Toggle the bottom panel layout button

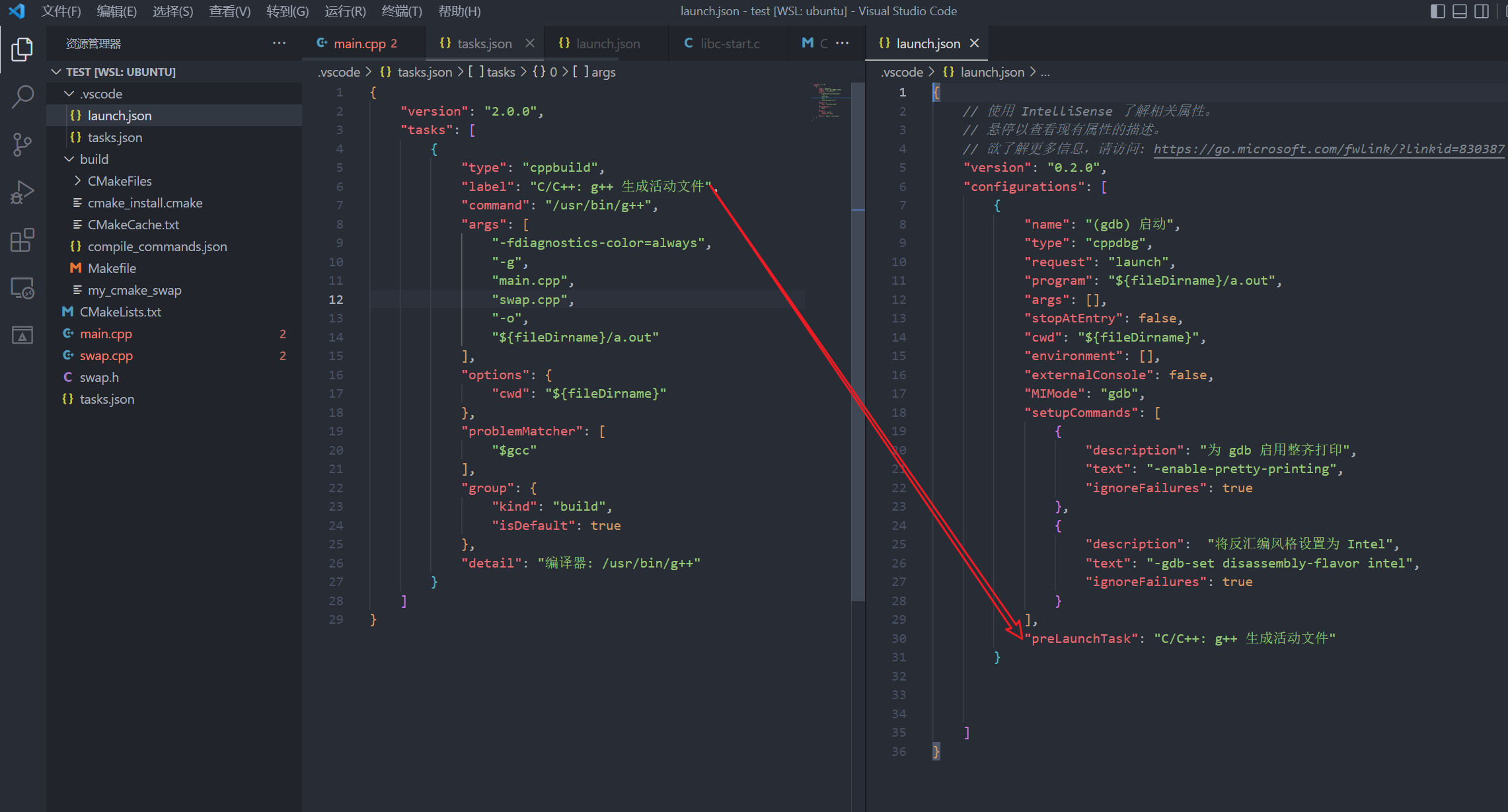pos(1460,11)
